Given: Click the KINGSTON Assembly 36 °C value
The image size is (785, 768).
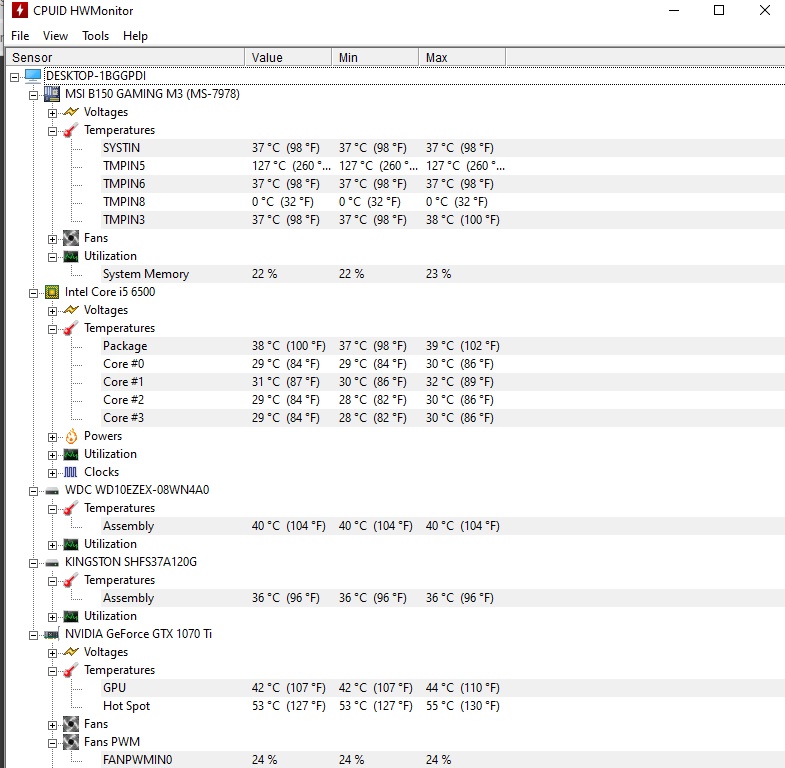Looking at the screenshot, I should (x=285, y=598).
